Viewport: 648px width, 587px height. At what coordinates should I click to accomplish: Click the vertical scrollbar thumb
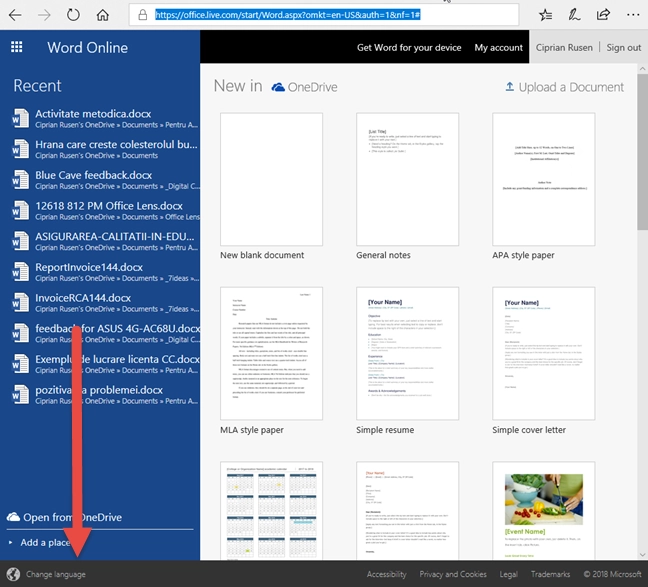coord(642,152)
